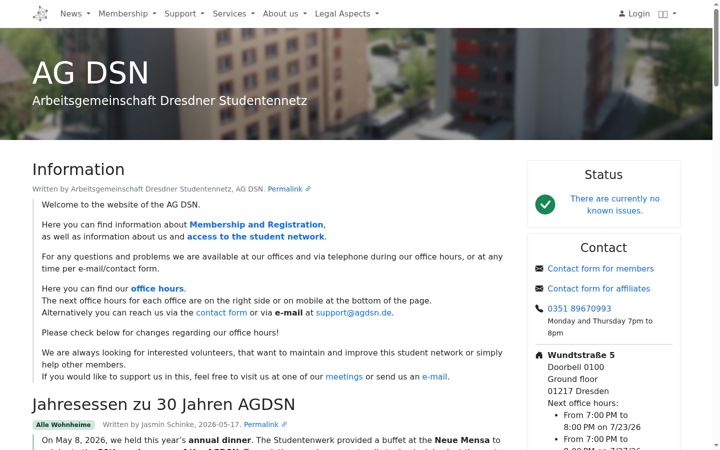Click the Wundtstraße 5 address title

point(581,355)
